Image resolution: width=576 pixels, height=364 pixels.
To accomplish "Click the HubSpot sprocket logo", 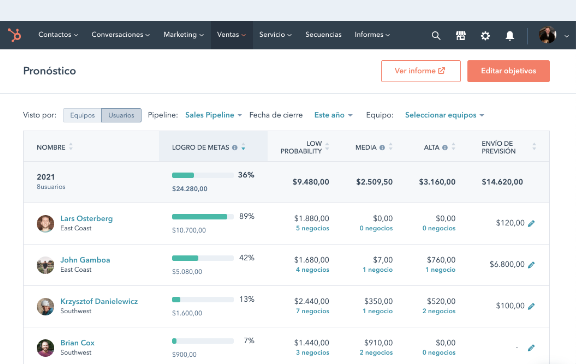I will pyautogui.click(x=15, y=35).
